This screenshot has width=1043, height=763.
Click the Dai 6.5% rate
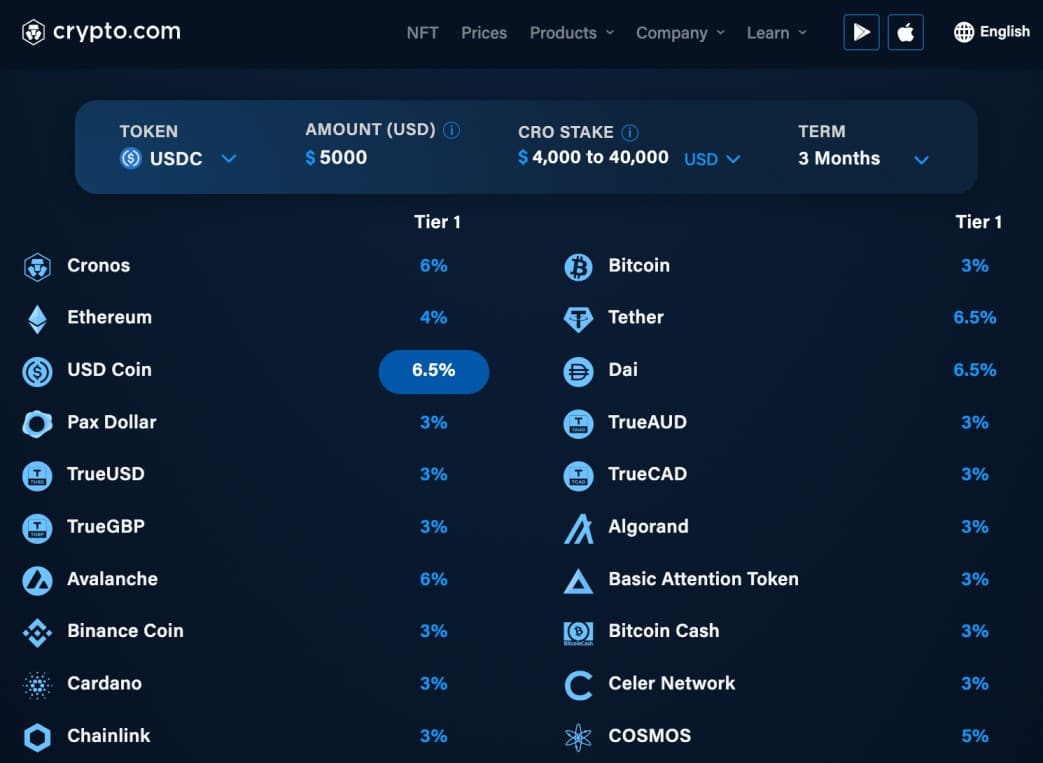pos(974,370)
